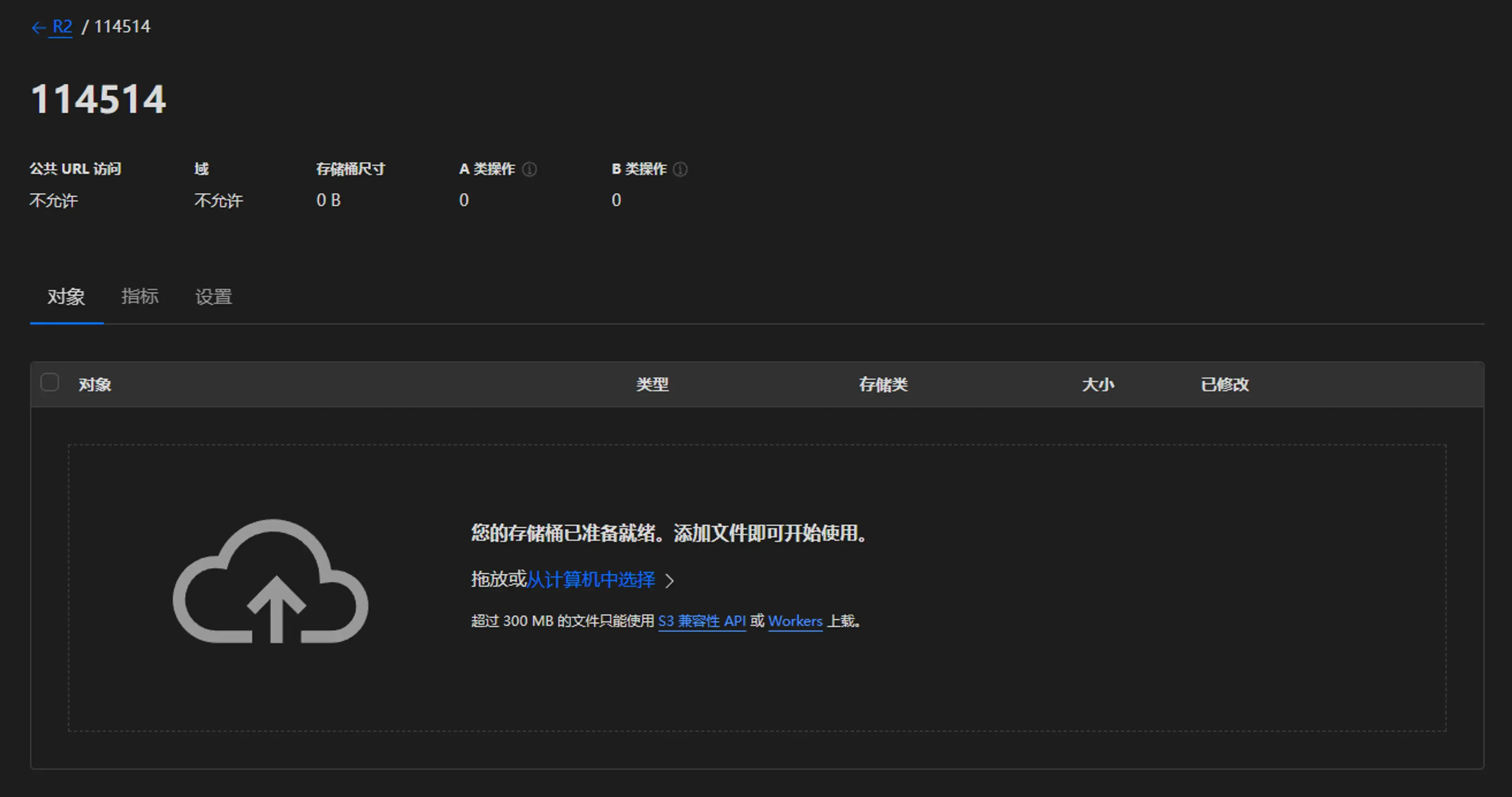The height and width of the screenshot is (797, 1512).
Task: Click the 已修改 column header
Action: [x=1225, y=385]
